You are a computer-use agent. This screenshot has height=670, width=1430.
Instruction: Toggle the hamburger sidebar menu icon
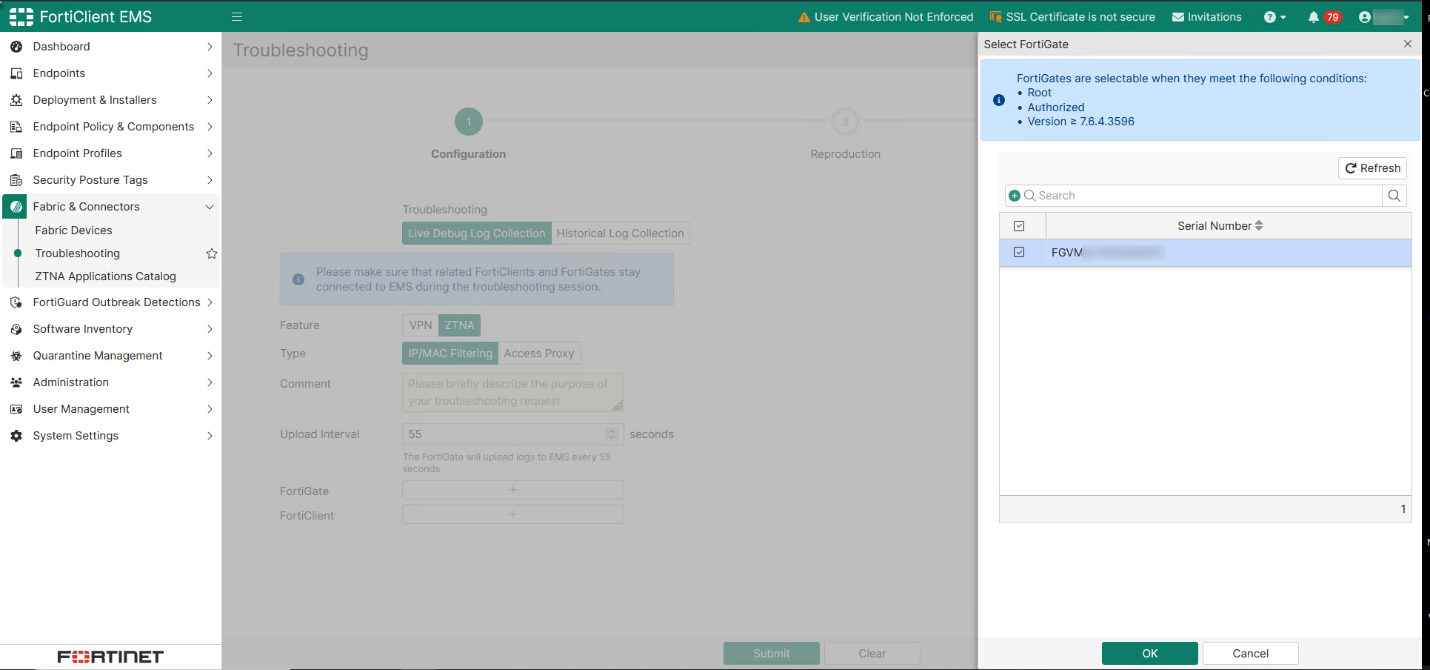pyautogui.click(x=237, y=17)
